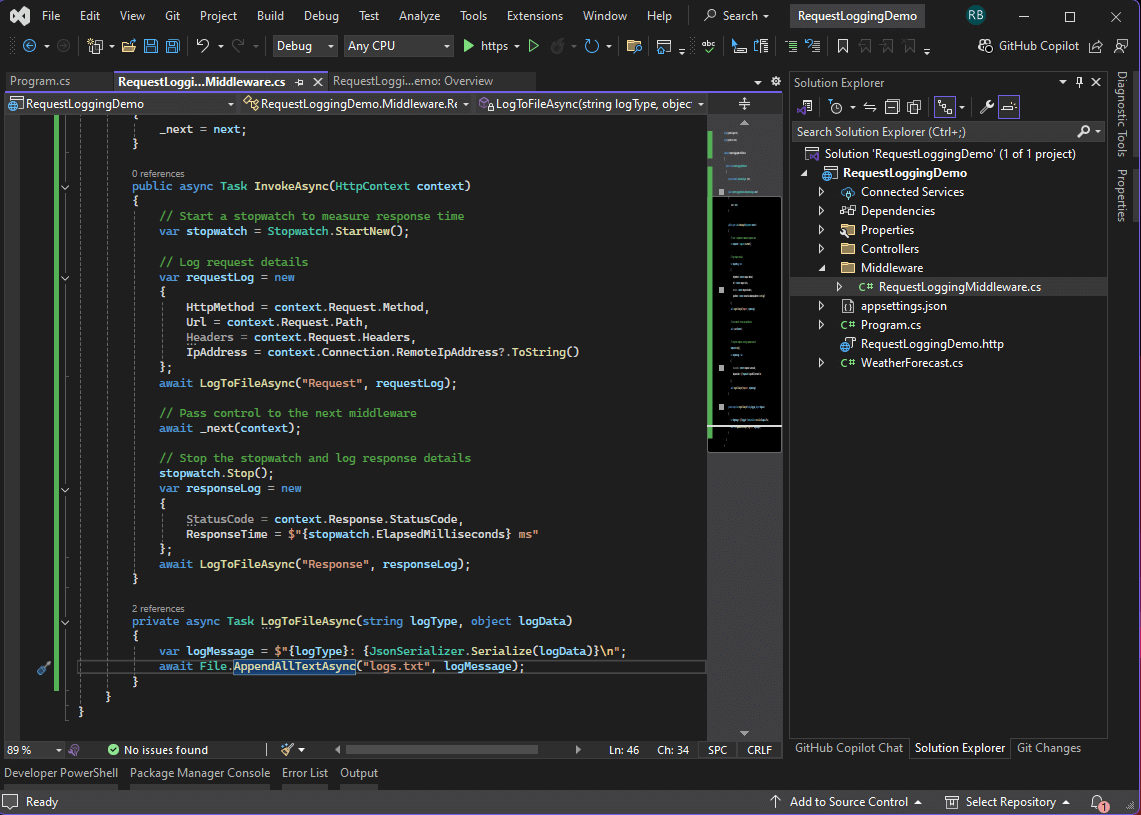Click the screwdriver quick actions icon in margin
The image size is (1141, 815).
pyautogui.click(x=43, y=667)
